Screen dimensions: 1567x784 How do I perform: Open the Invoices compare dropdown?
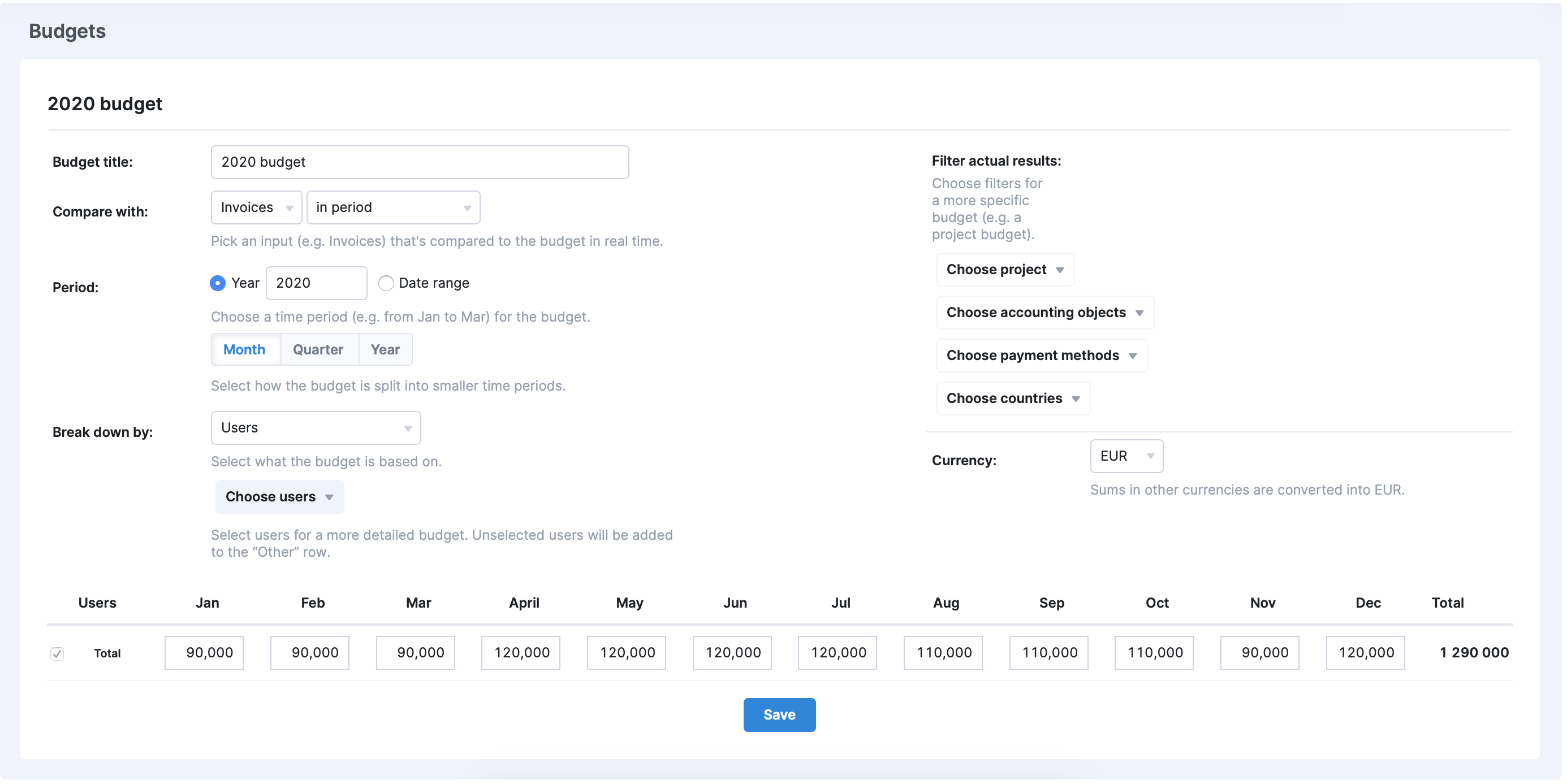point(256,207)
